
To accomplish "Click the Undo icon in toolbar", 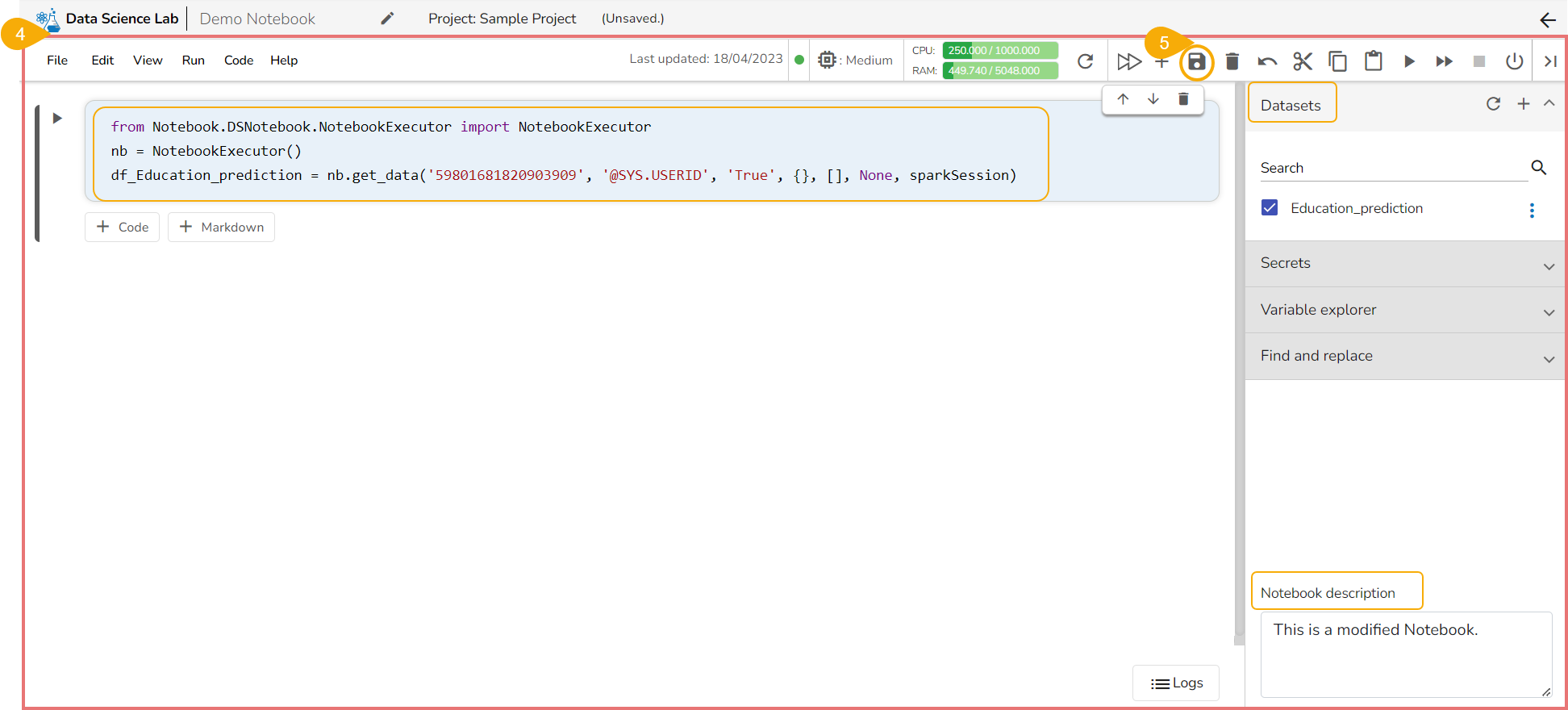I will (1266, 61).
